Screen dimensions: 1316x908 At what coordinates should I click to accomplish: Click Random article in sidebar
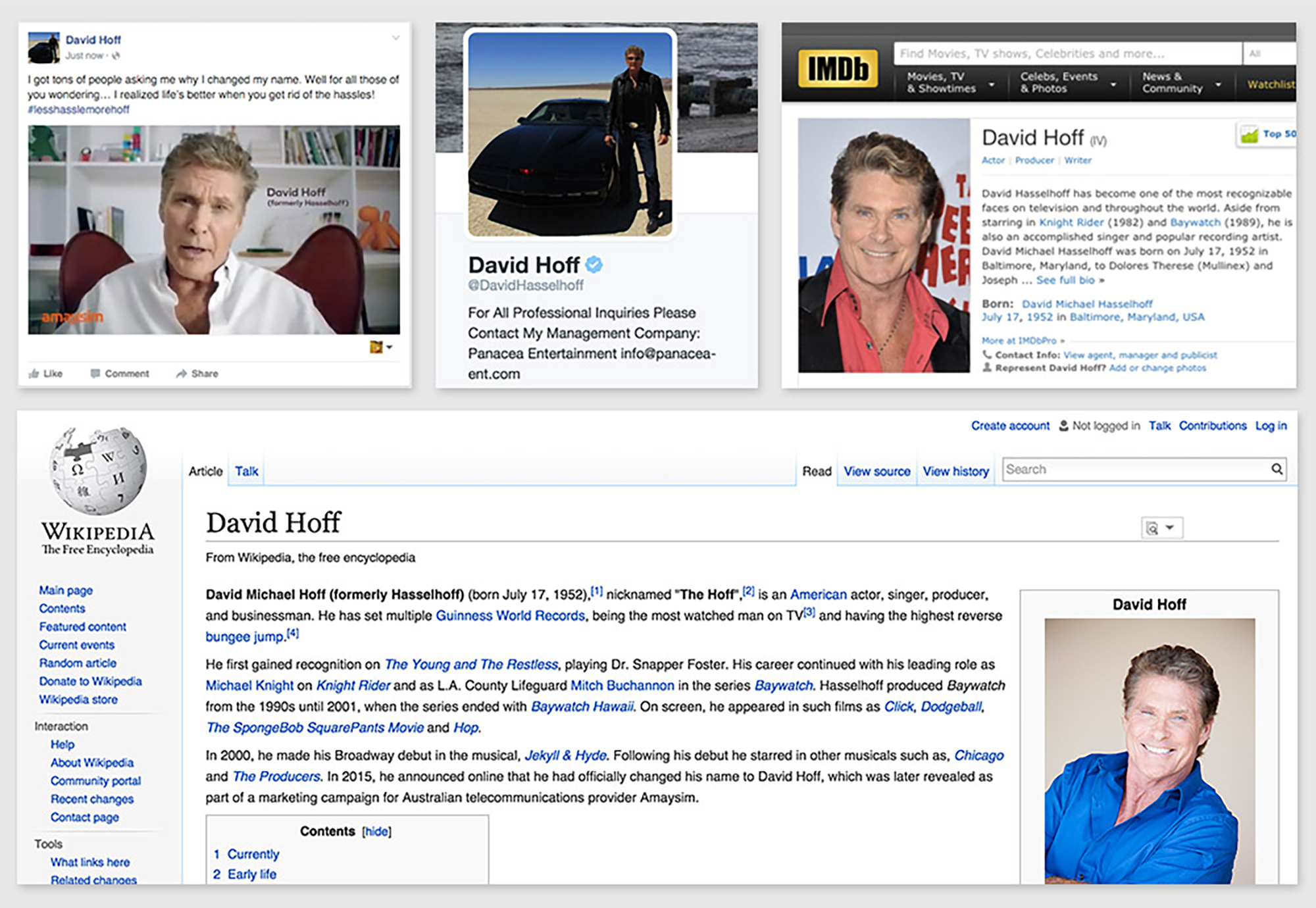tap(78, 663)
